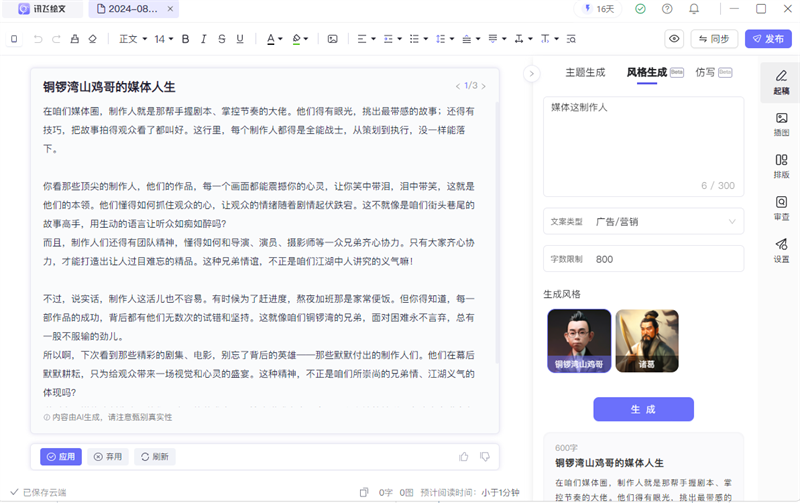Collapse the right generation panel
800x503 pixels.
[532, 73]
